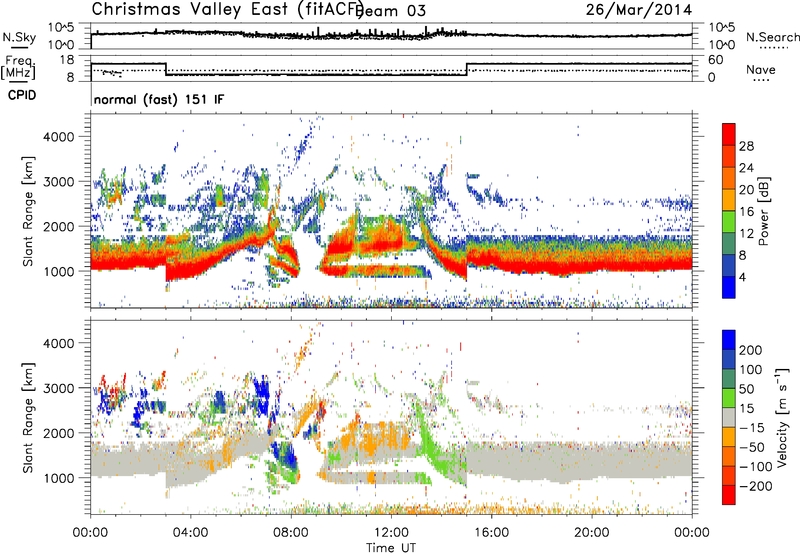The width and height of the screenshot is (800, 554).
Task: Click the gray segment of the velocity color bar
Action: [x=729, y=417]
